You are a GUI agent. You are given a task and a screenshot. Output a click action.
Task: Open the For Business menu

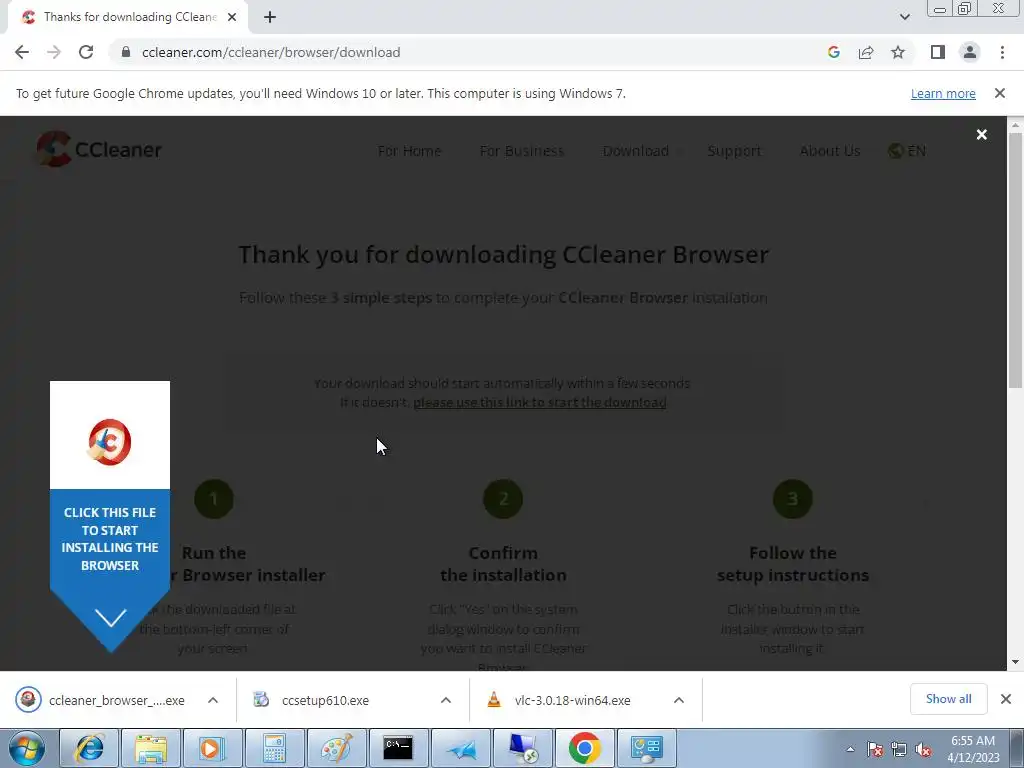(522, 151)
